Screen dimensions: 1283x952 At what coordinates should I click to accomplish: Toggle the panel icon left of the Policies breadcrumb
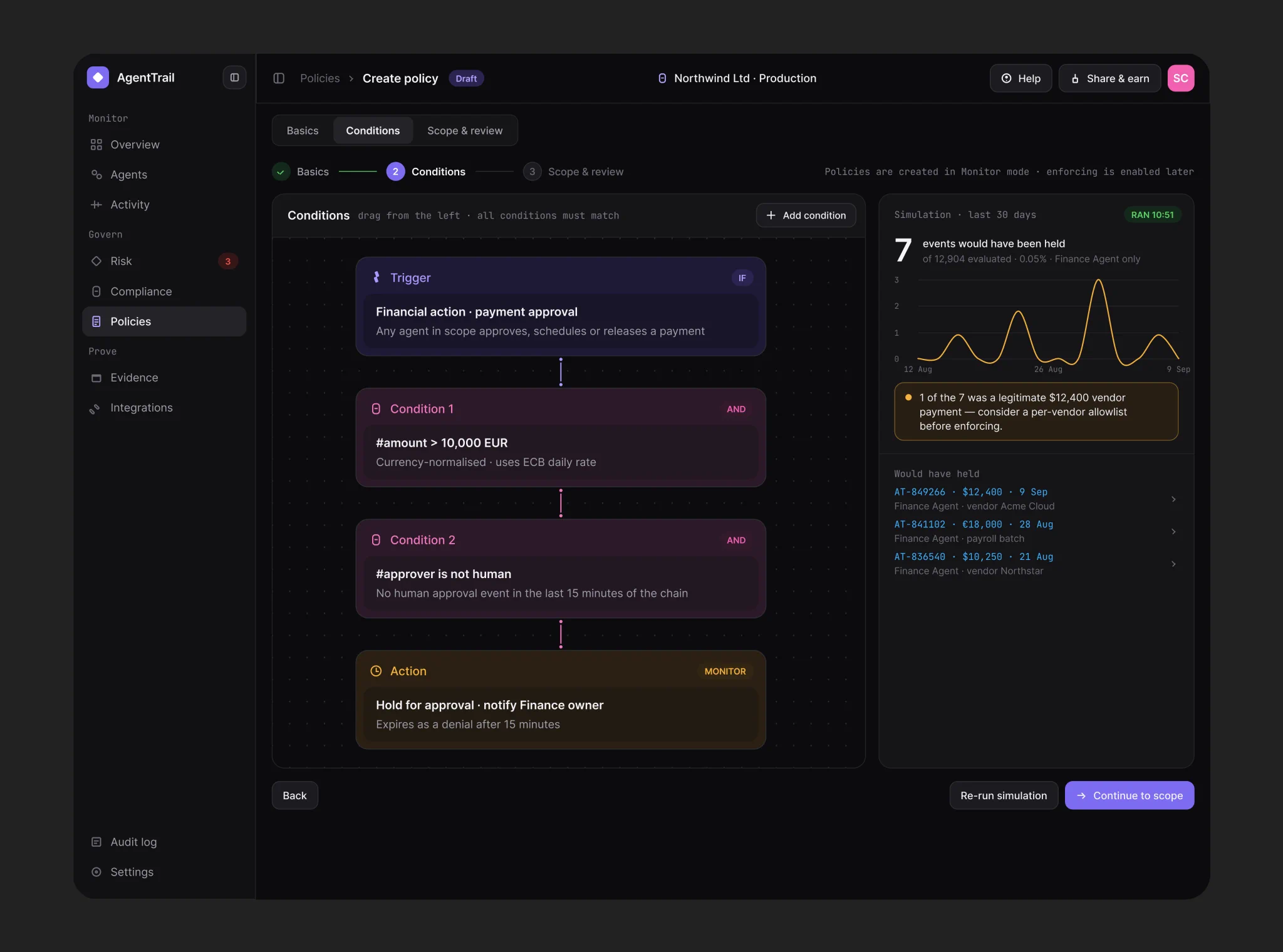point(279,78)
